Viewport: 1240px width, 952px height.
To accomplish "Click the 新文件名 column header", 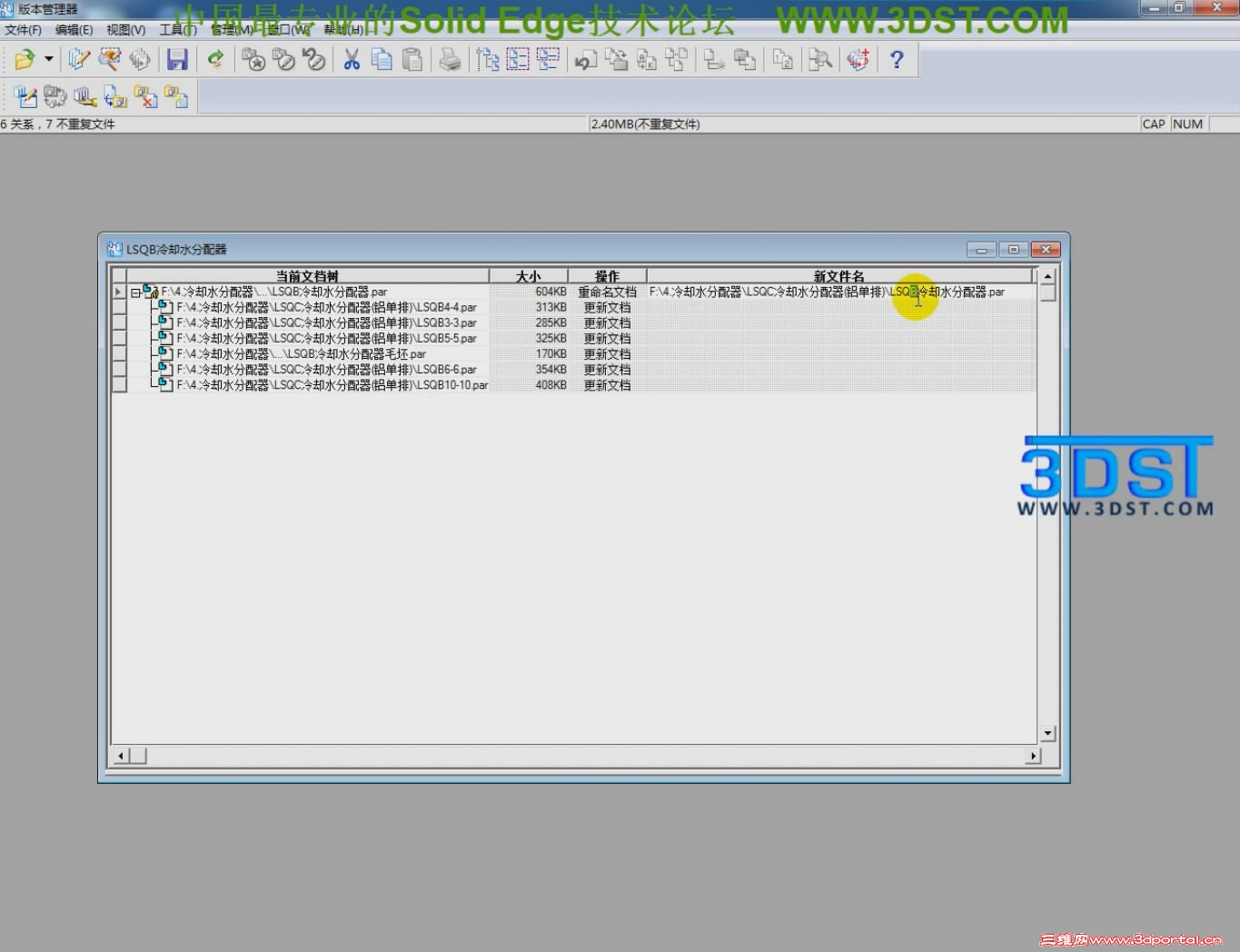I will (x=839, y=275).
